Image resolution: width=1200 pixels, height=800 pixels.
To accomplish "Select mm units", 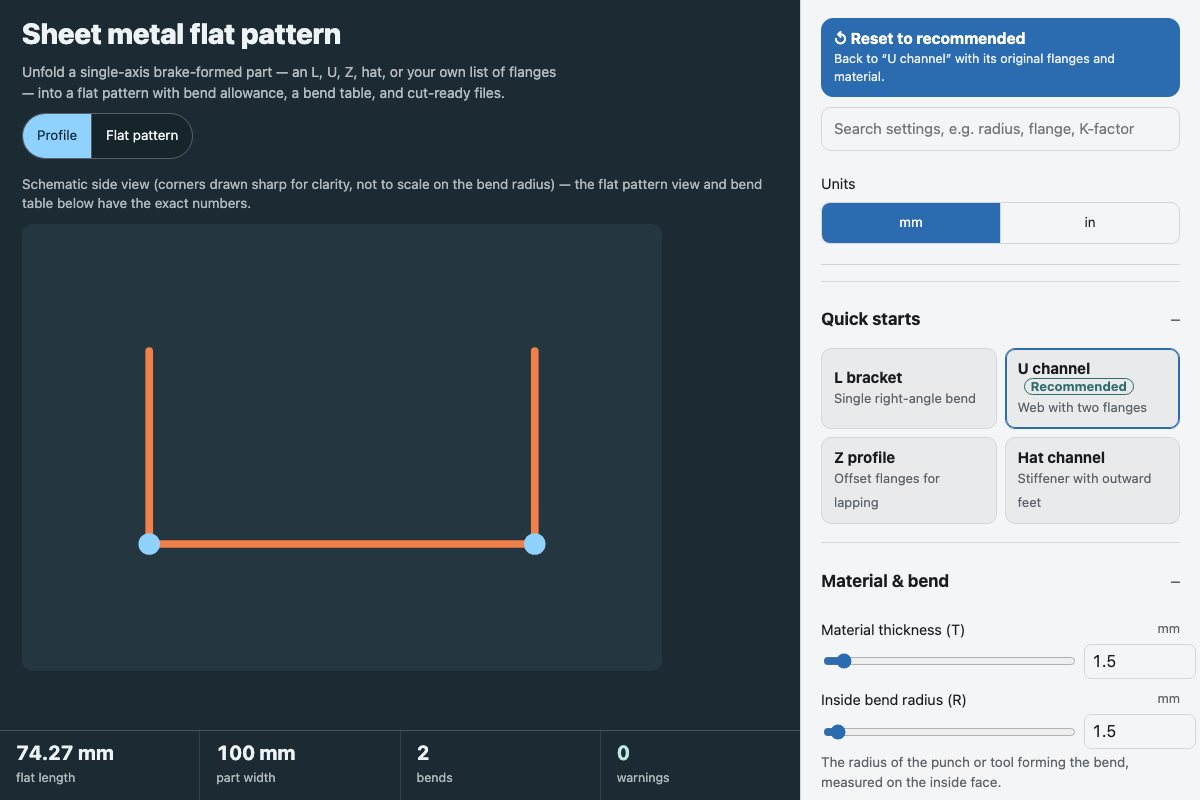I will tap(911, 223).
